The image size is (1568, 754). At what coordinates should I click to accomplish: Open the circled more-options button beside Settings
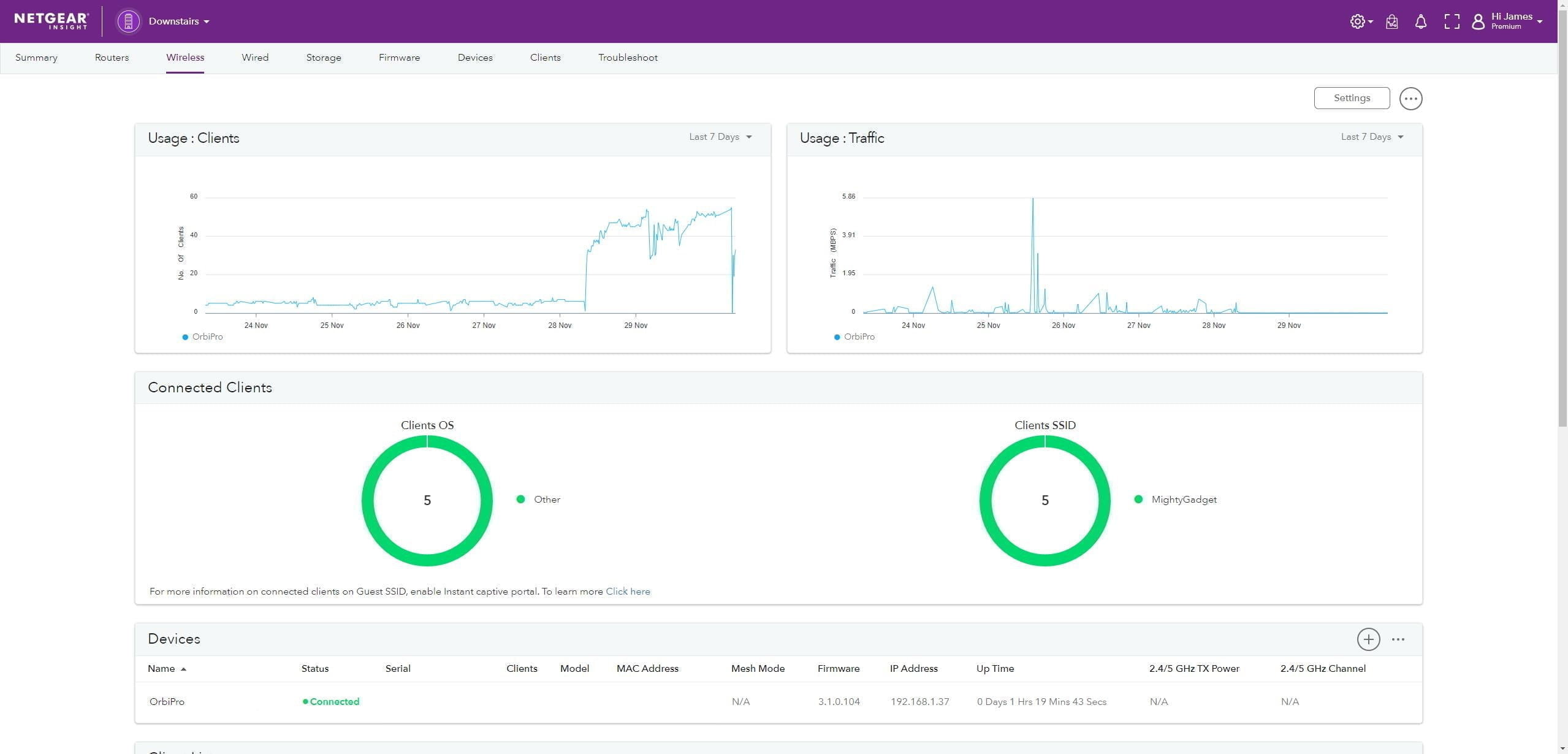[1410, 99]
